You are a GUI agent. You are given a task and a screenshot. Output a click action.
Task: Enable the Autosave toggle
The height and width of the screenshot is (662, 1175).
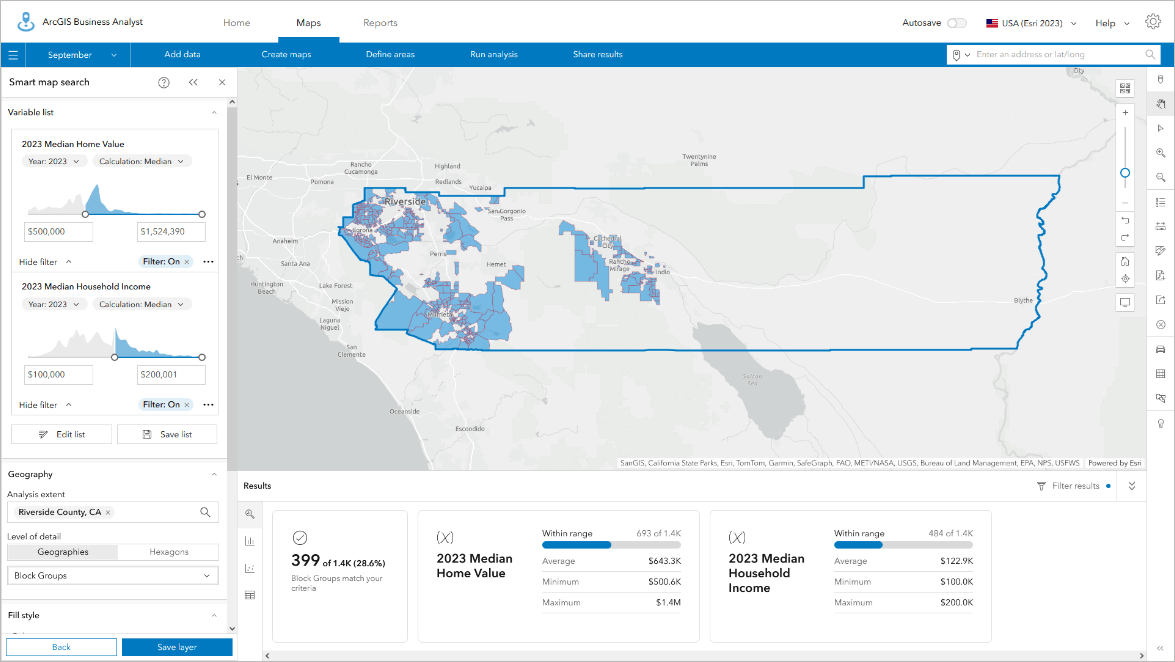(957, 22)
